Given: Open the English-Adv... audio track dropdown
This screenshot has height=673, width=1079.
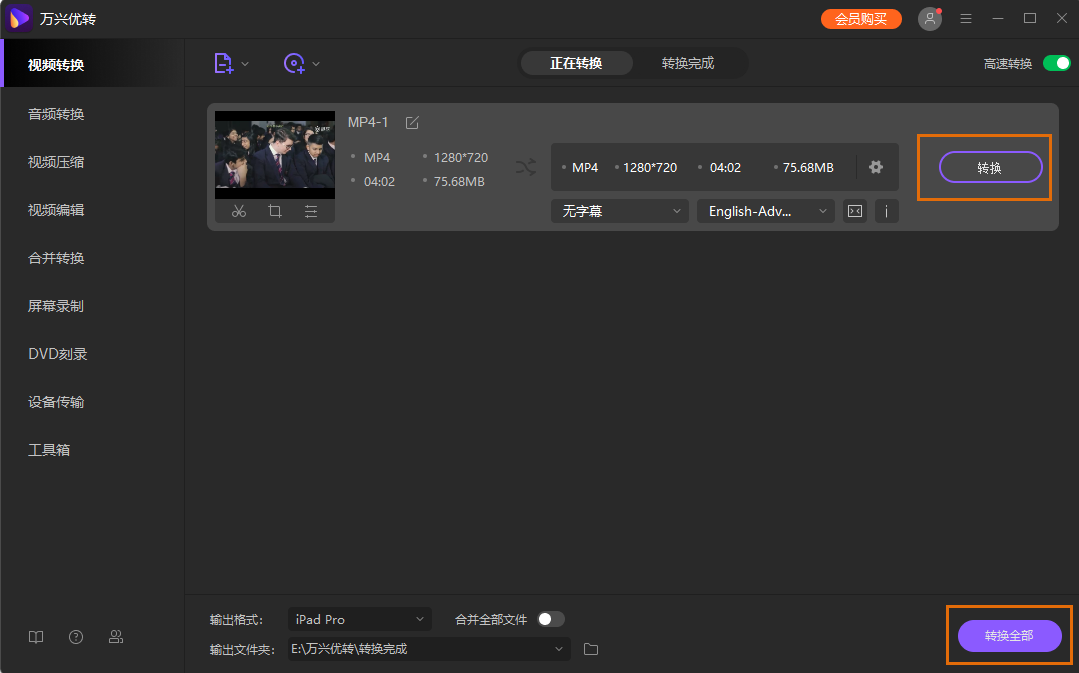Looking at the screenshot, I should (766, 211).
